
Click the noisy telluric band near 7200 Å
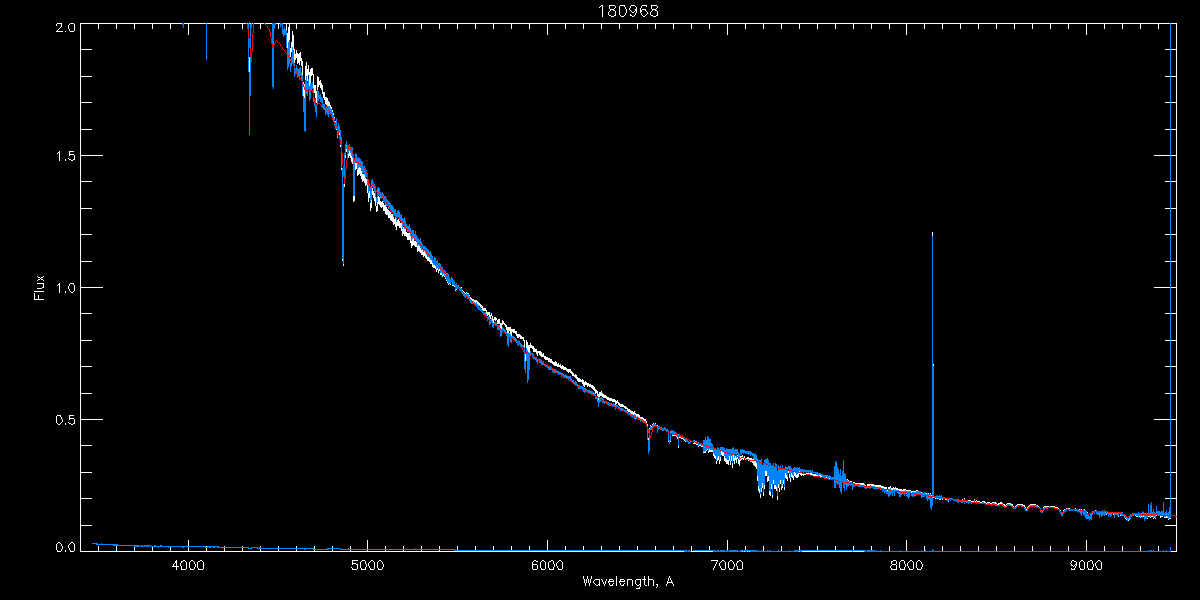(770, 477)
